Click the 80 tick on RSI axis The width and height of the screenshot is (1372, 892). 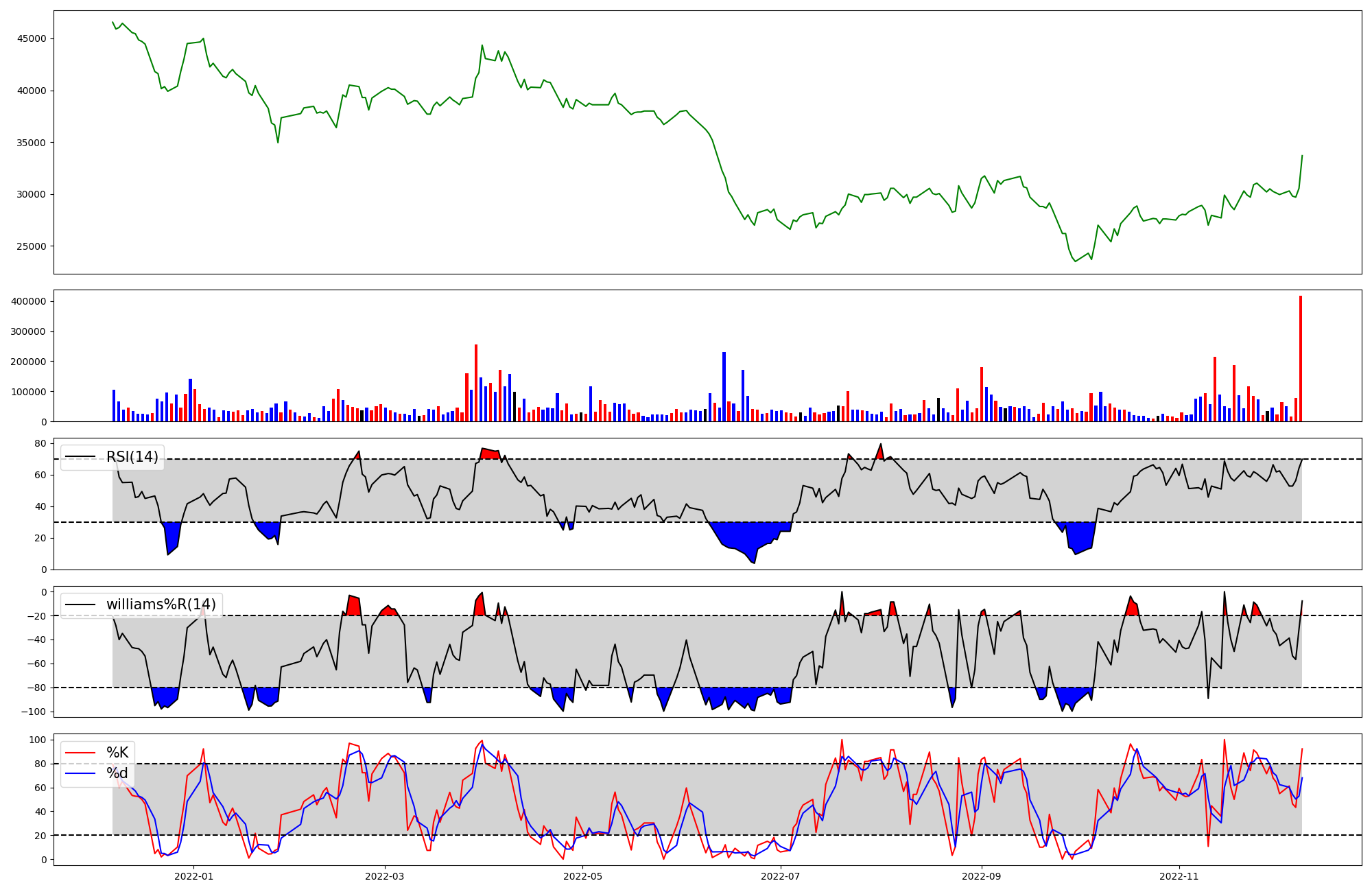40,443
